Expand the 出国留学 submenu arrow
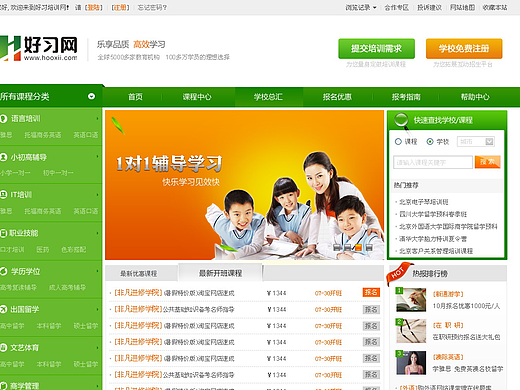The height and width of the screenshot is (390, 520). 97,309
